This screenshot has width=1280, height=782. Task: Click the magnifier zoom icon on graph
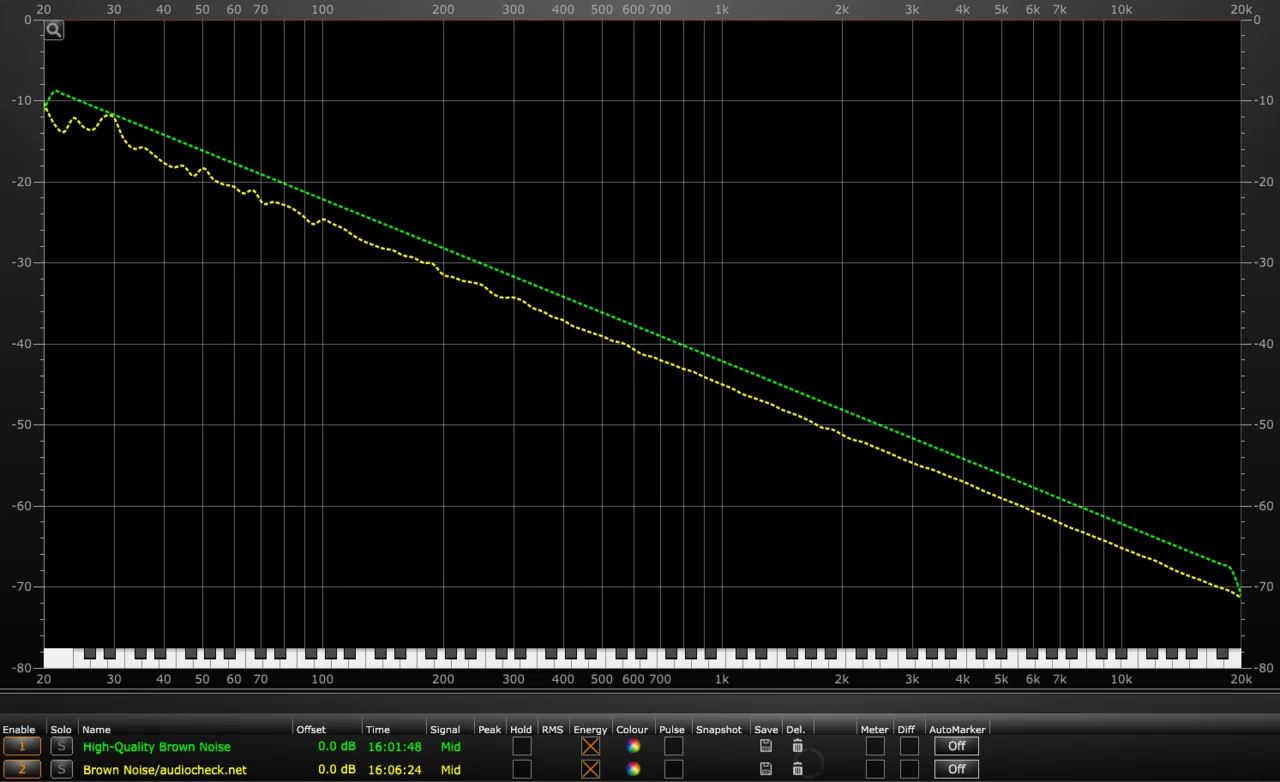[x=54, y=30]
